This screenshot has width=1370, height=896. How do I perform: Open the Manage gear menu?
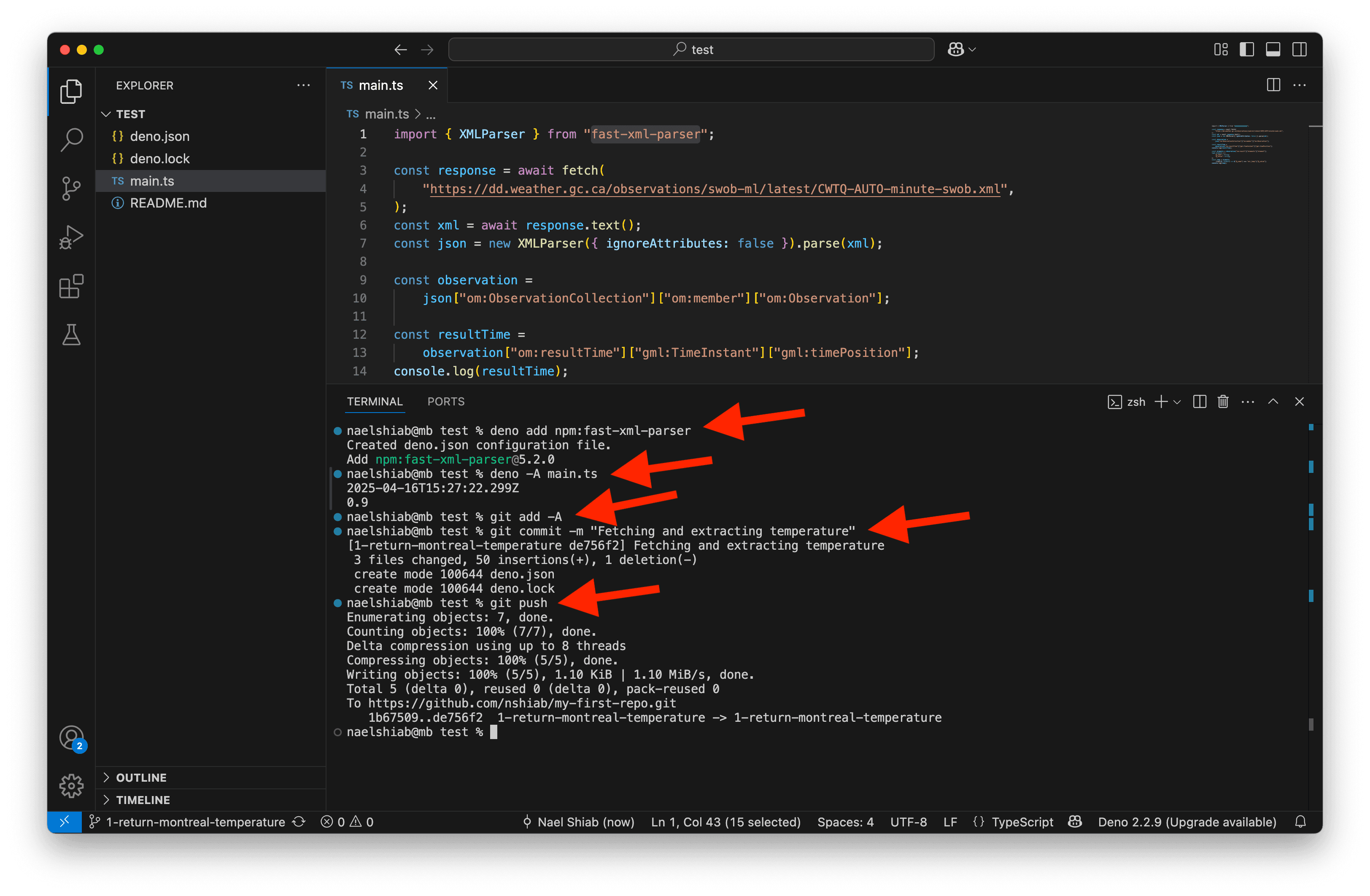tap(71, 786)
